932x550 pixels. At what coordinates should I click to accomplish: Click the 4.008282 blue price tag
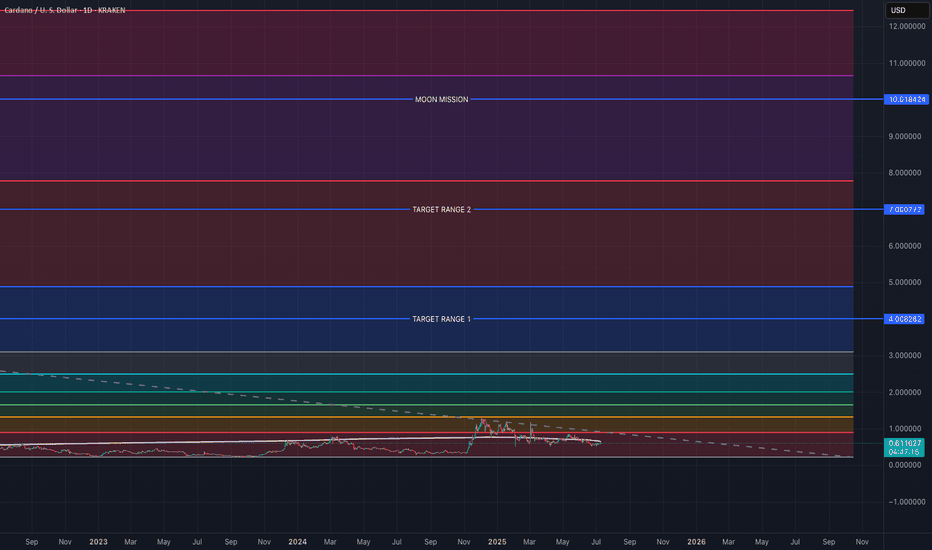(x=904, y=319)
